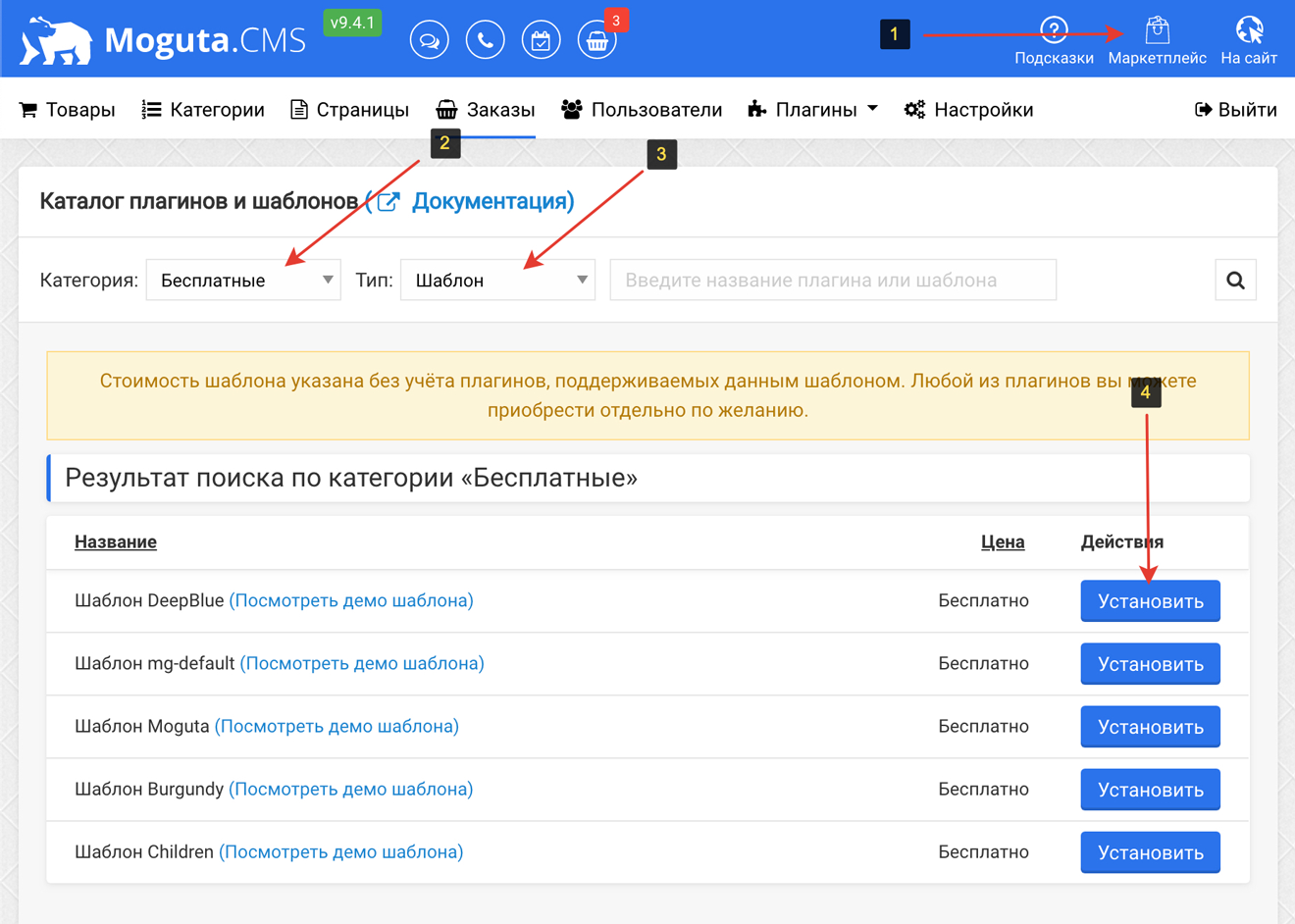Open the chat messages icon in top bar

pos(429,39)
